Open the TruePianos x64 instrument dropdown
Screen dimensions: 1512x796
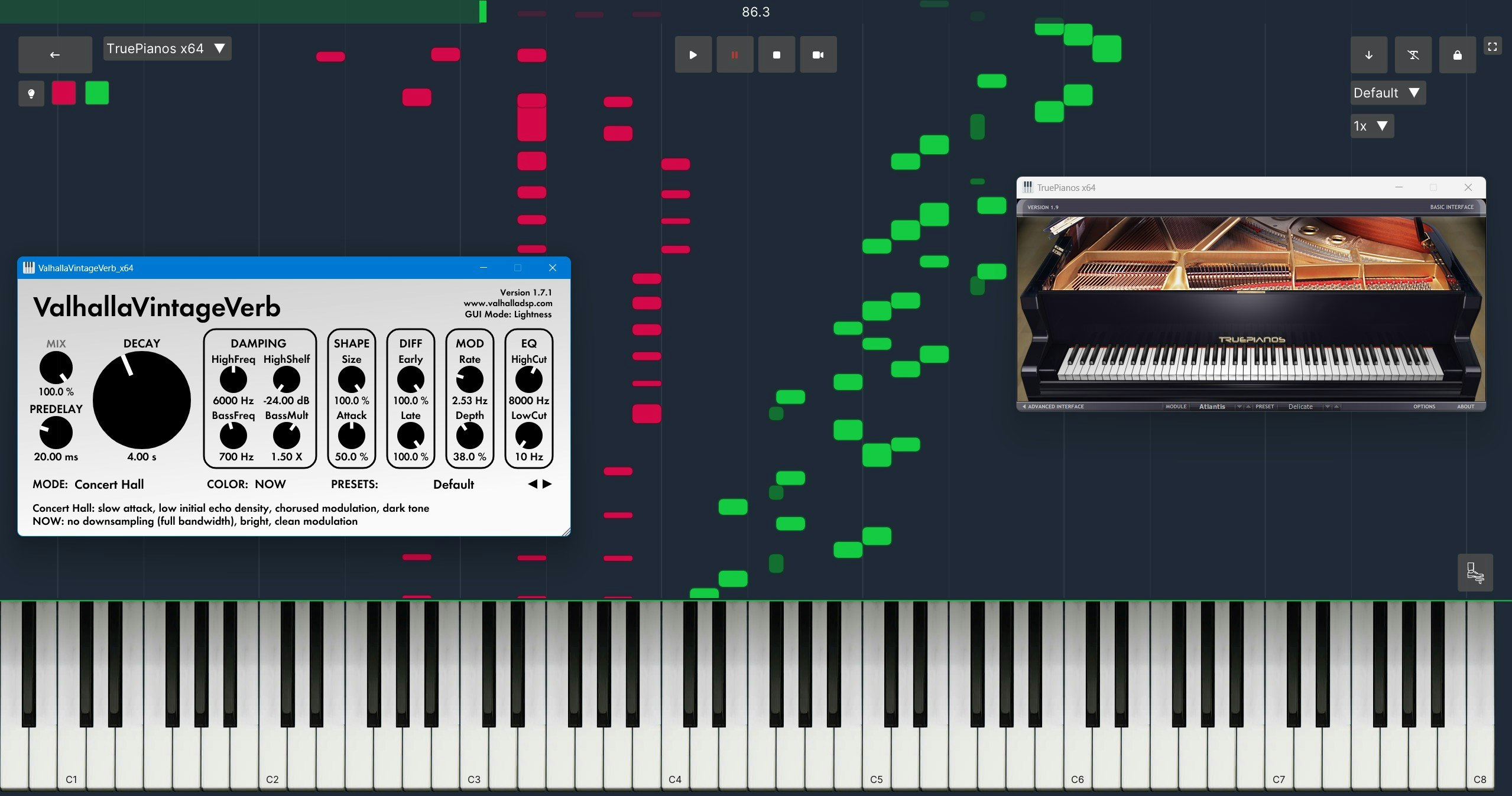167,48
